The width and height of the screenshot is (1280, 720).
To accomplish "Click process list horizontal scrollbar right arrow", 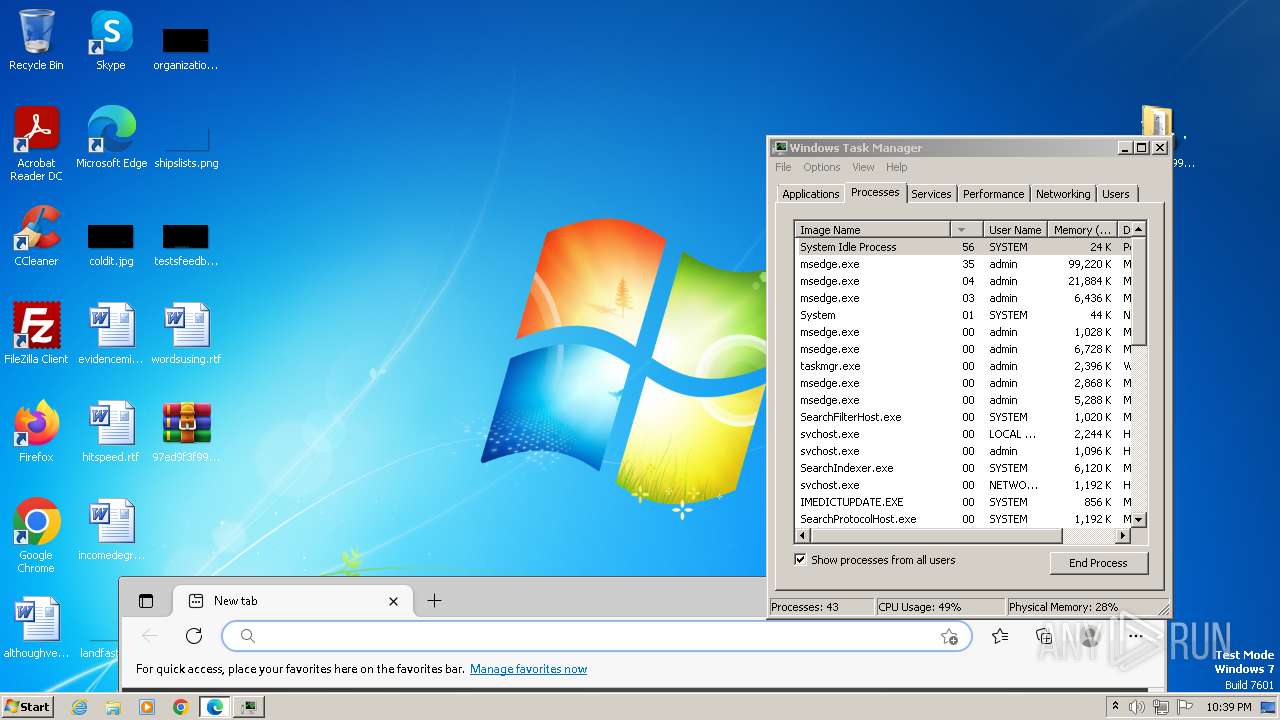I will pyautogui.click(x=1123, y=536).
